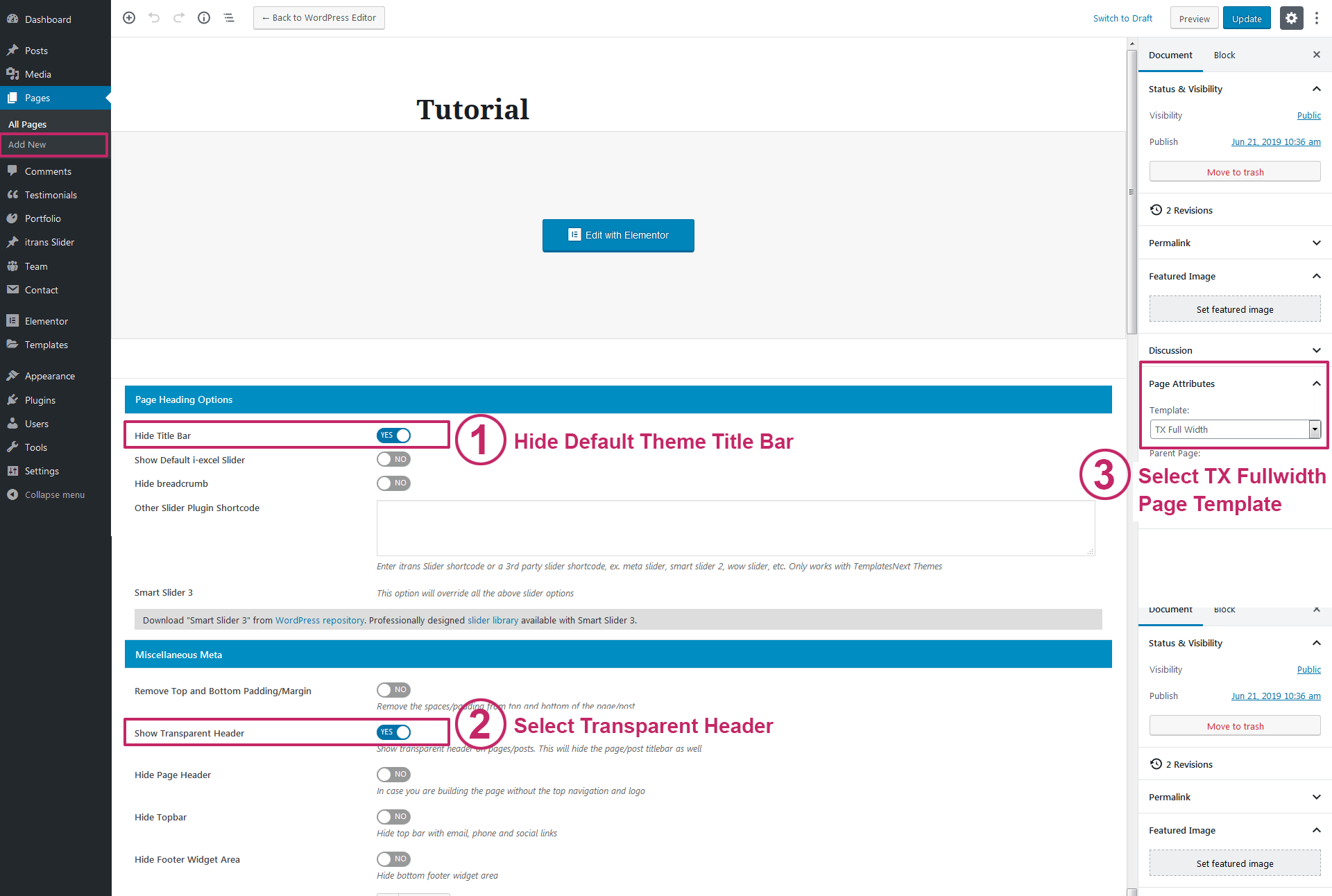Viewport: 1332px width, 896px height.
Task: Click the Switch to Draft link
Action: [x=1122, y=19]
